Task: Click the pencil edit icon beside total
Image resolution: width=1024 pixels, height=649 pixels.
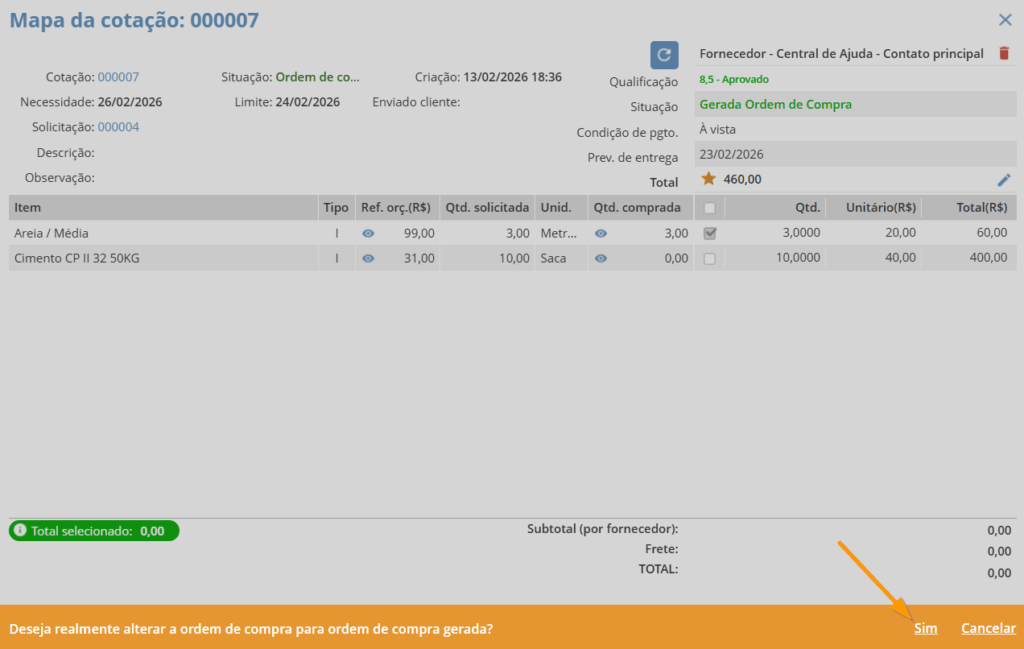Action: (x=1004, y=180)
